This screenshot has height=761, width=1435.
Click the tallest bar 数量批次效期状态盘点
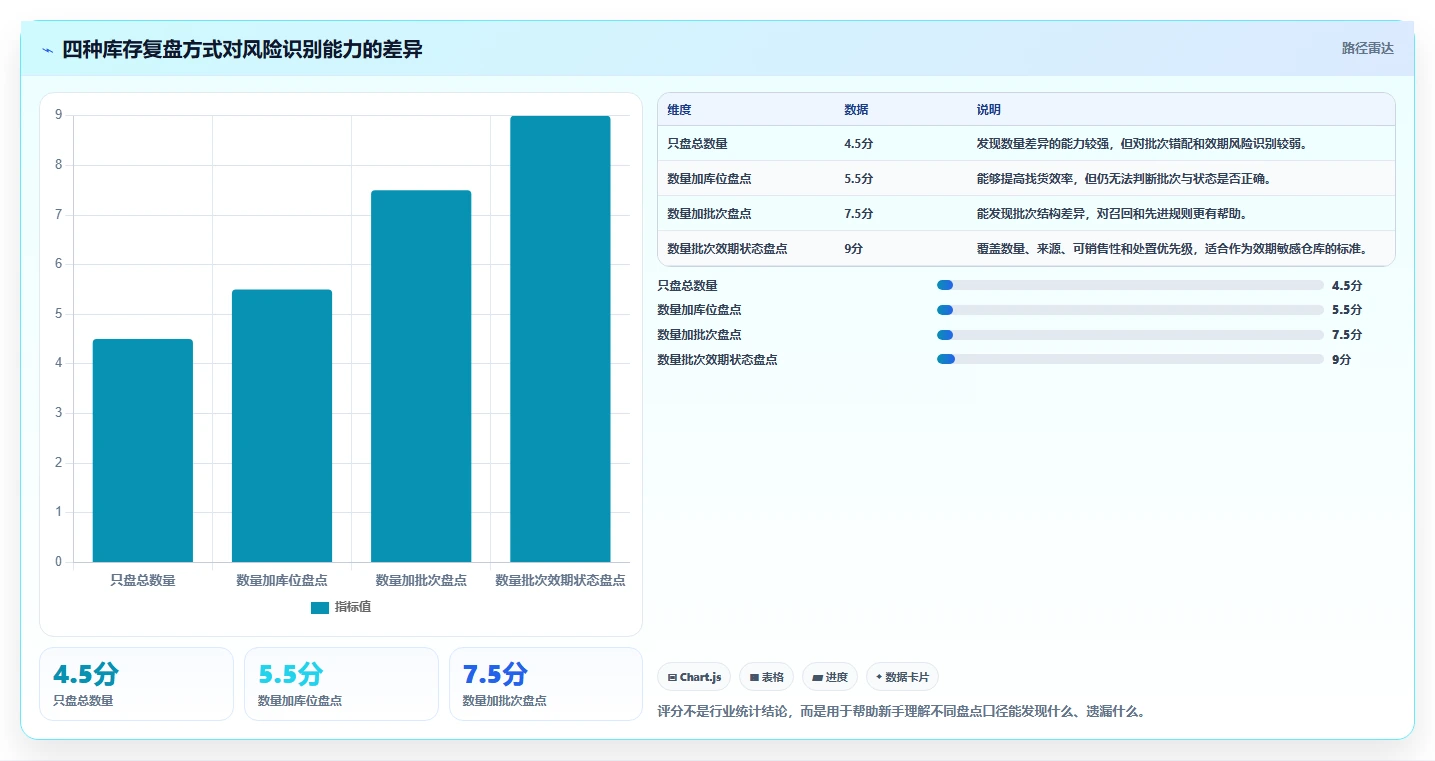coord(560,339)
